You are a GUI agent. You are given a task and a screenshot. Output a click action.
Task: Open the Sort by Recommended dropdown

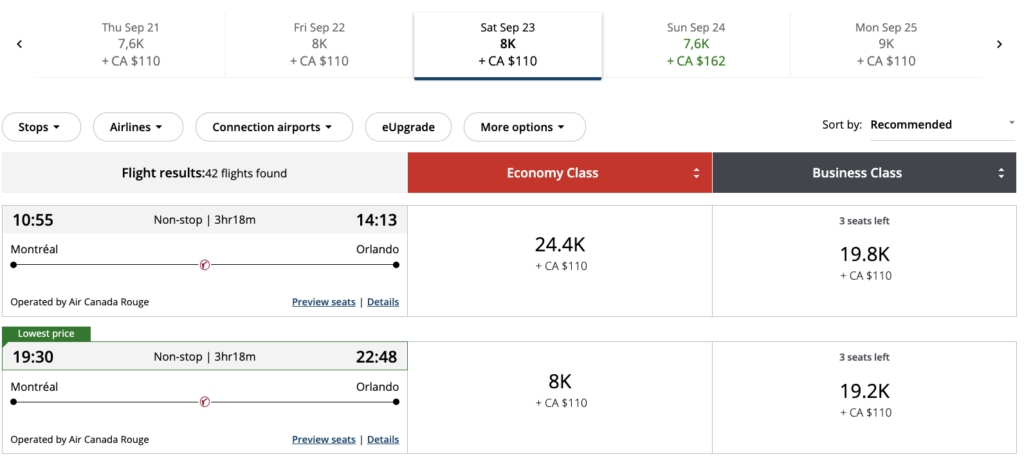point(940,125)
